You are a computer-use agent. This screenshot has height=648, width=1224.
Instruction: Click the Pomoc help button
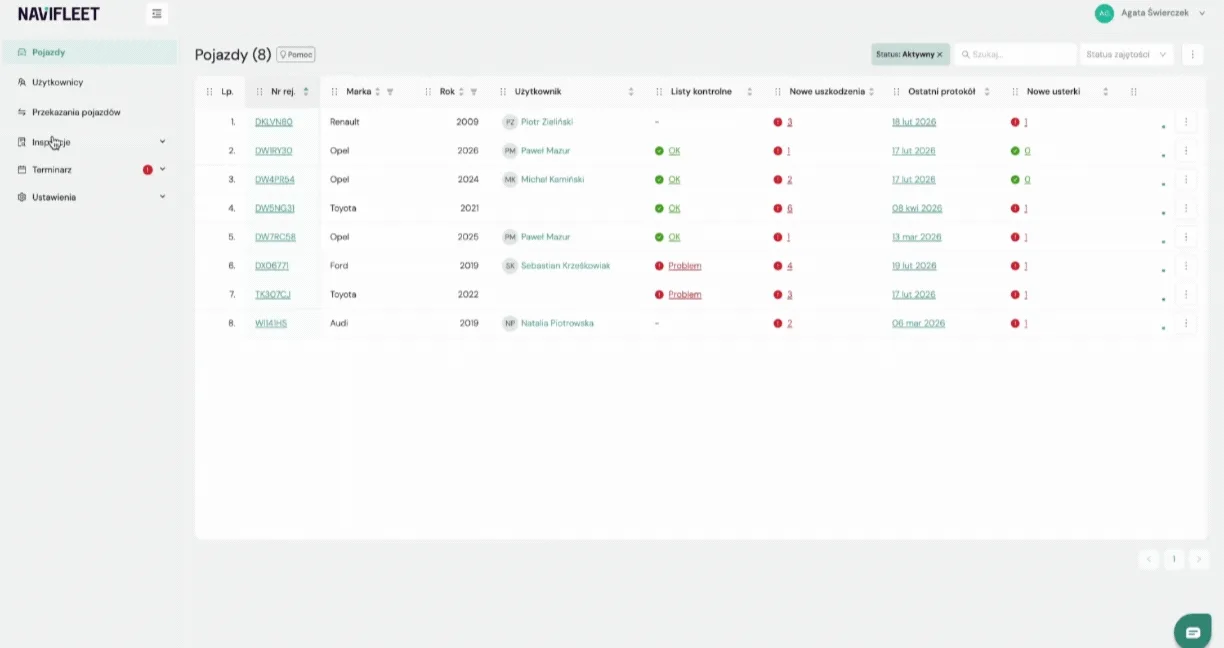coord(296,55)
